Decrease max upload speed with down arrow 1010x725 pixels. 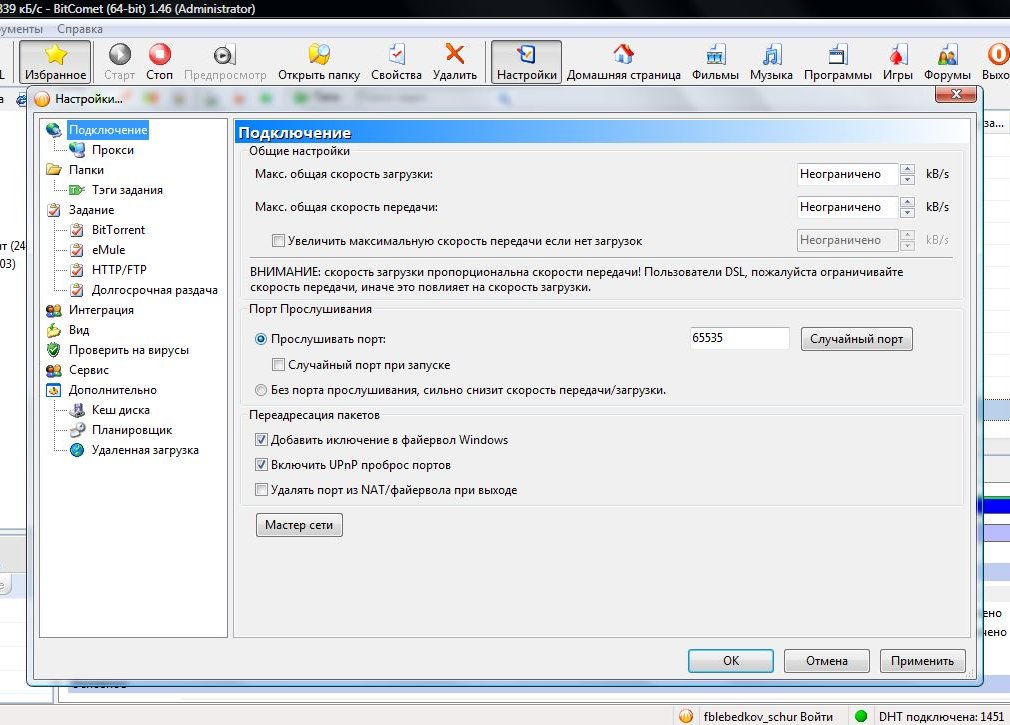click(x=908, y=212)
